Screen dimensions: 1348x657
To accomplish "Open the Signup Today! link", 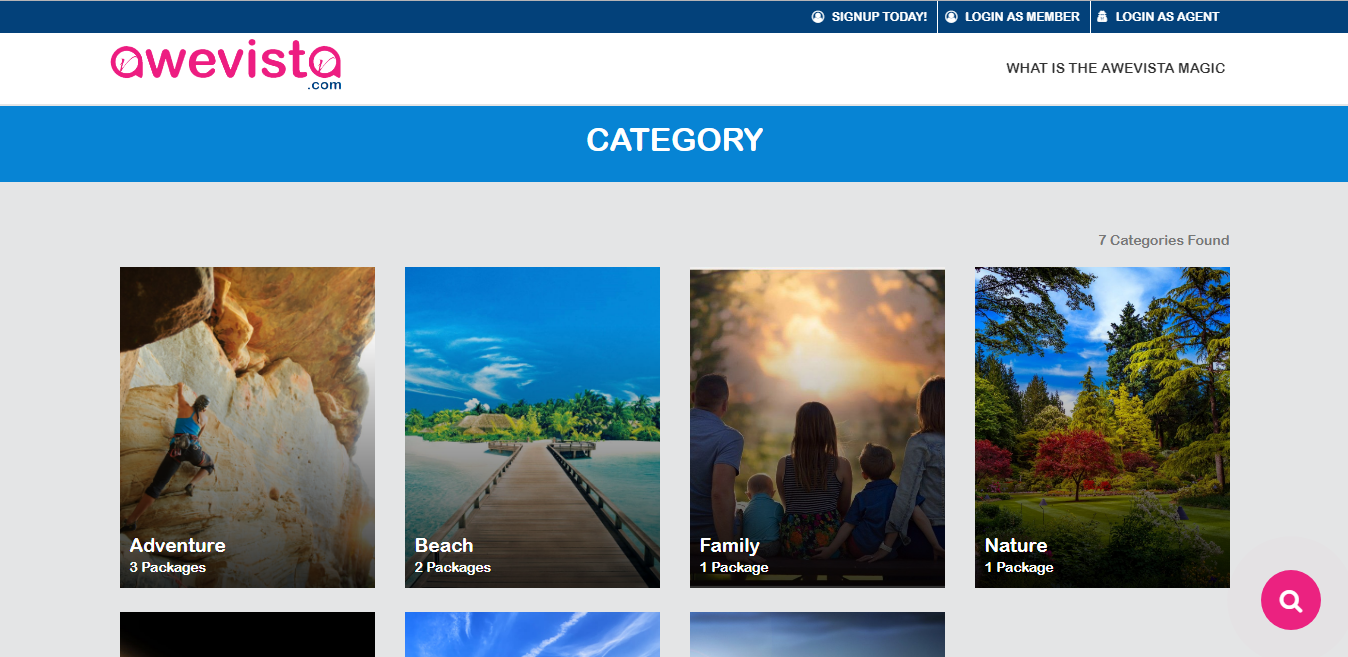I will pyautogui.click(x=879, y=17).
